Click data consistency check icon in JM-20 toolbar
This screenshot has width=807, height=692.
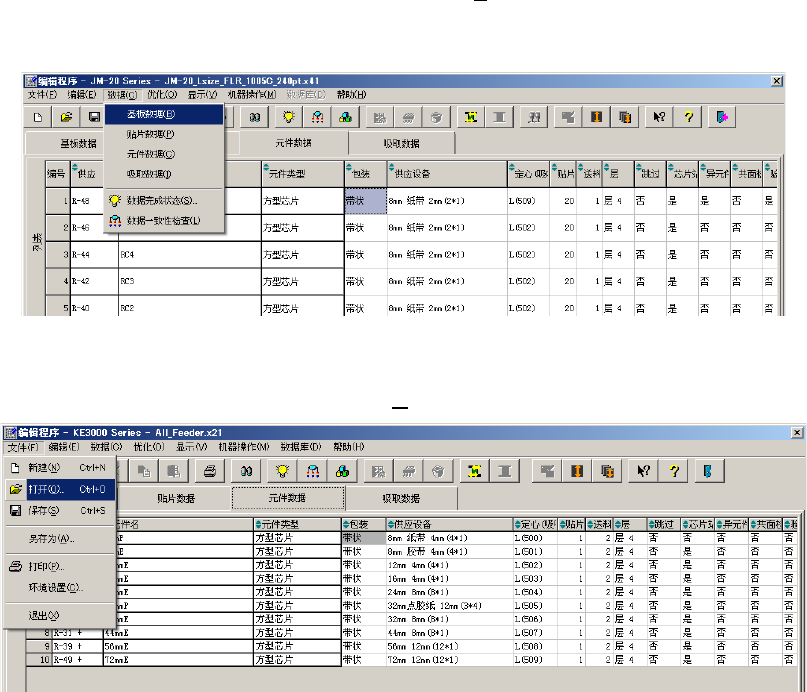(318, 117)
